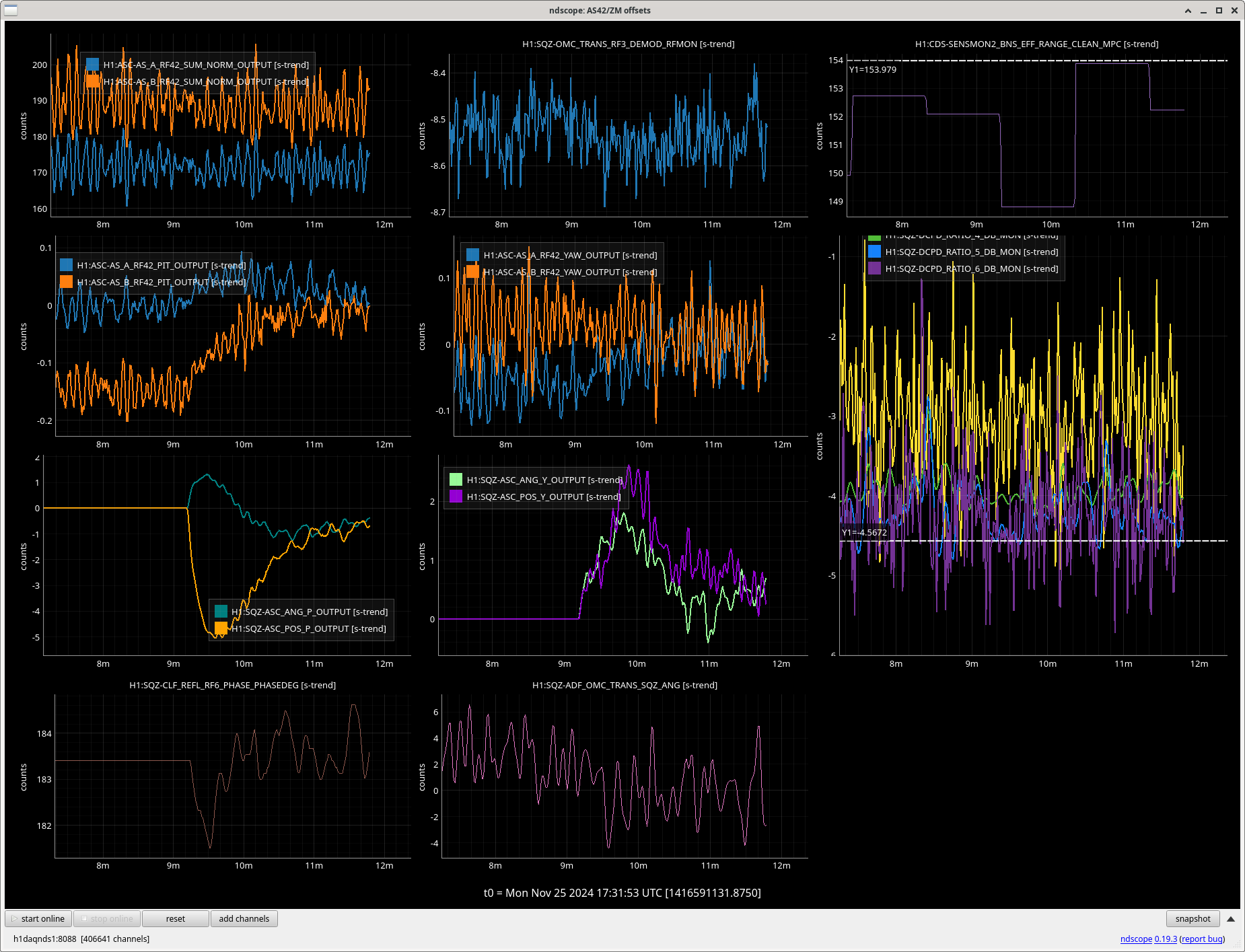Viewport: 1245px width, 952px height.
Task: Select the H1:SQZ-ASC_POS_P_OUTPUT legend label
Action: [309, 628]
